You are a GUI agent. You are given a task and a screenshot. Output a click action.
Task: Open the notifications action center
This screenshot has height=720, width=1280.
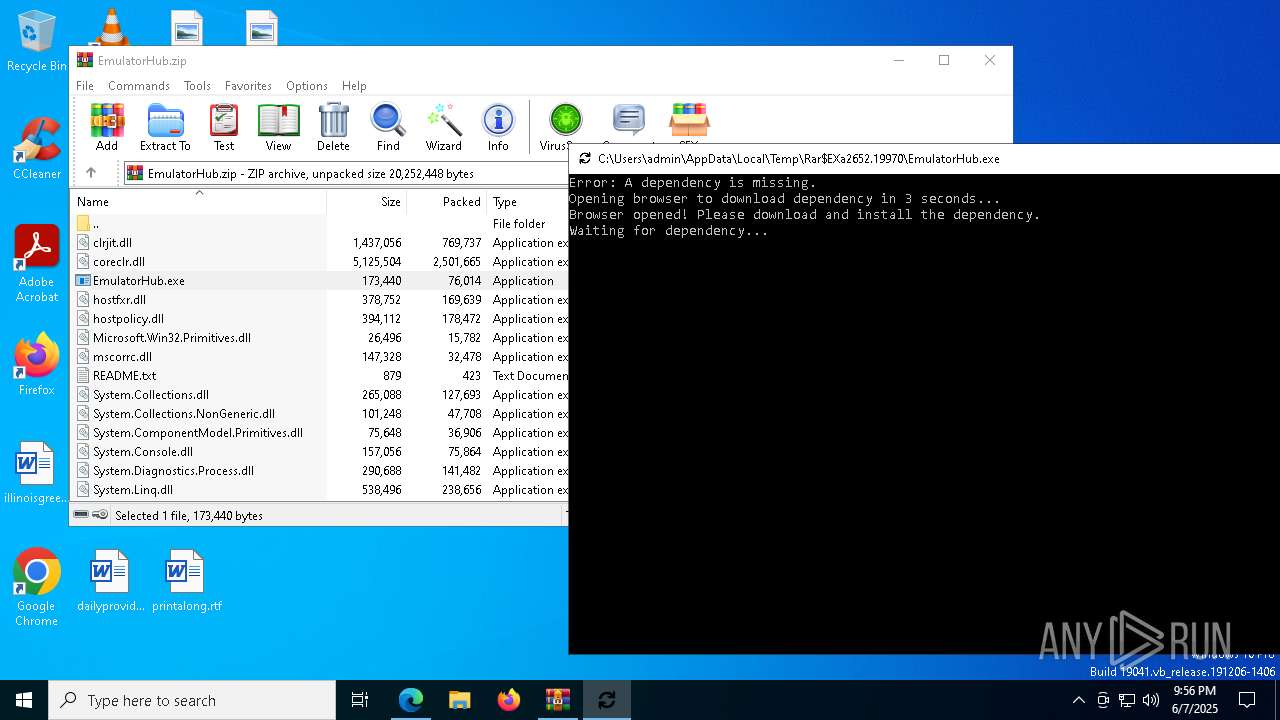[1247, 700]
